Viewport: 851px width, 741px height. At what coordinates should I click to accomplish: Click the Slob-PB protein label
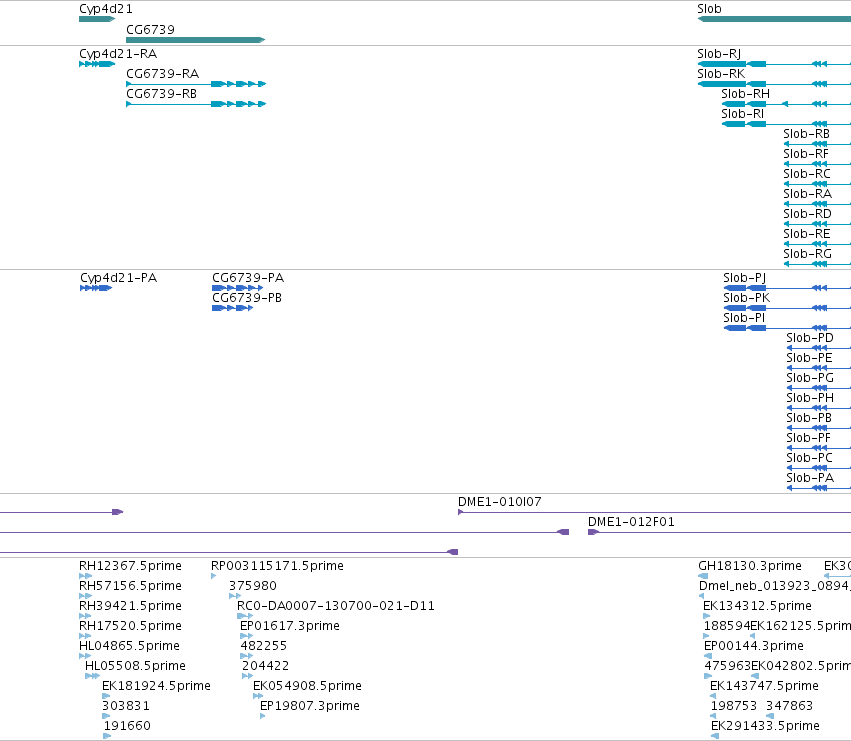(x=809, y=418)
